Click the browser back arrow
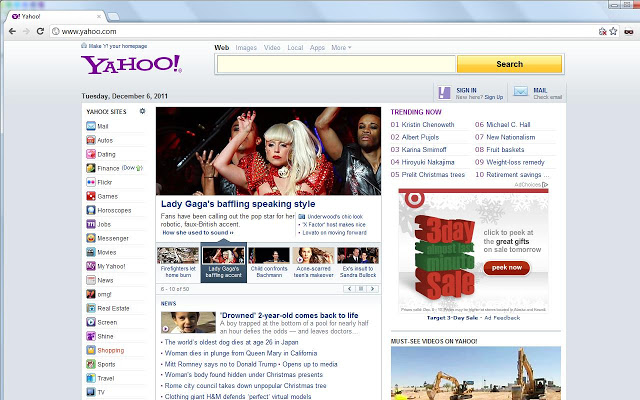640x400 pixels. tap(12, 31)
